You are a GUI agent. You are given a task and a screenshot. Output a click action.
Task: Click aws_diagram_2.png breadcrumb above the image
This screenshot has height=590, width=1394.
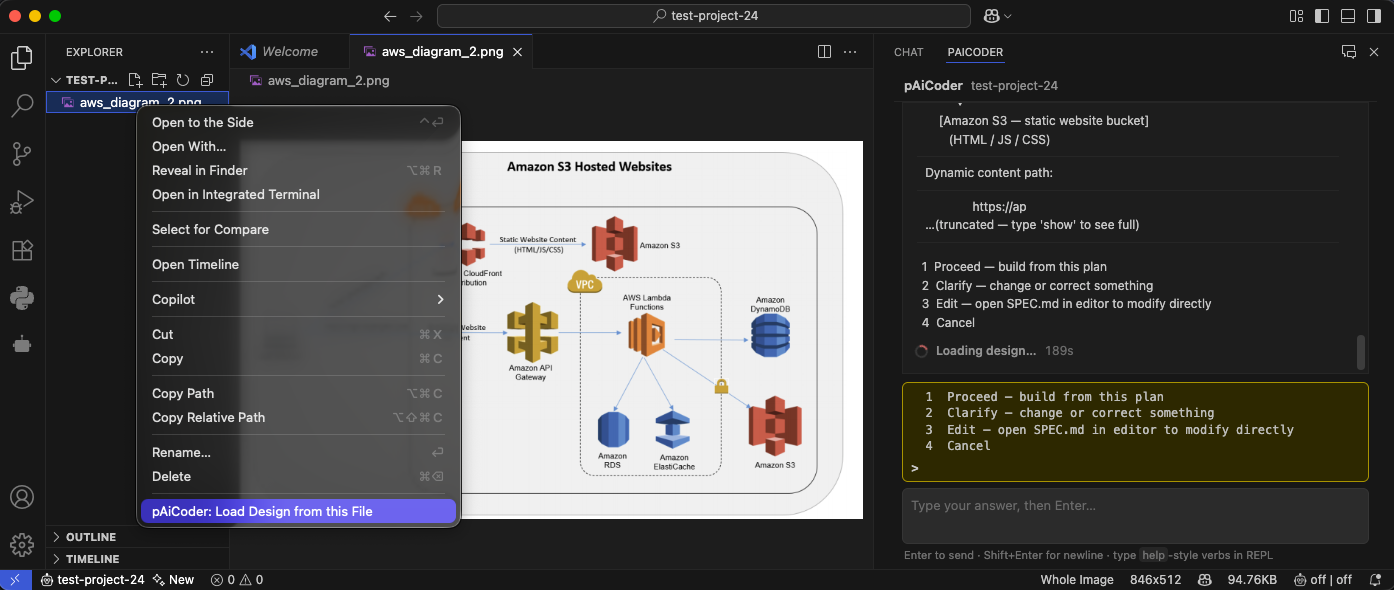click(x=319, y=80)
